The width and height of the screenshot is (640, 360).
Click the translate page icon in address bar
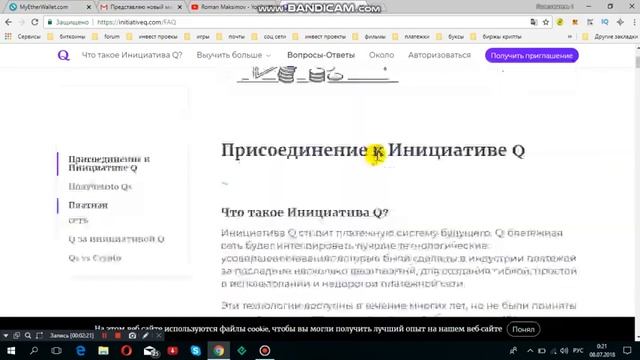pos(533,22)
